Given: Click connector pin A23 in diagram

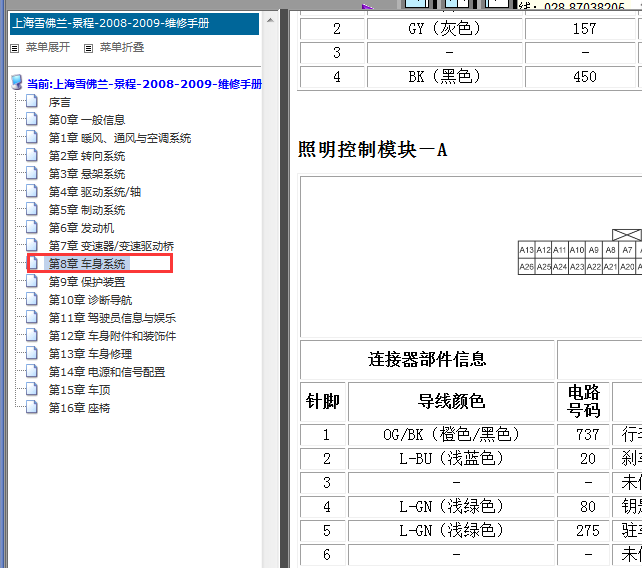Looking at the screenshot, I should tap(576, 267).
